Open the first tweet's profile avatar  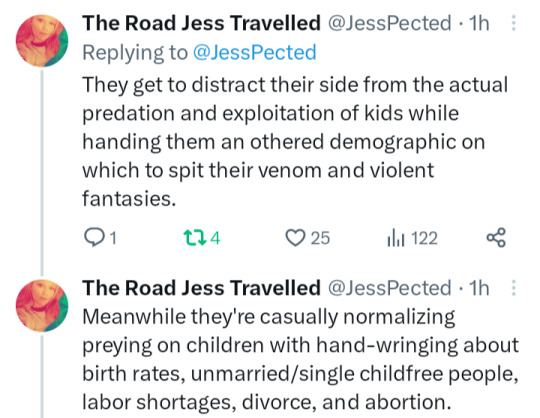pos(42,41)
